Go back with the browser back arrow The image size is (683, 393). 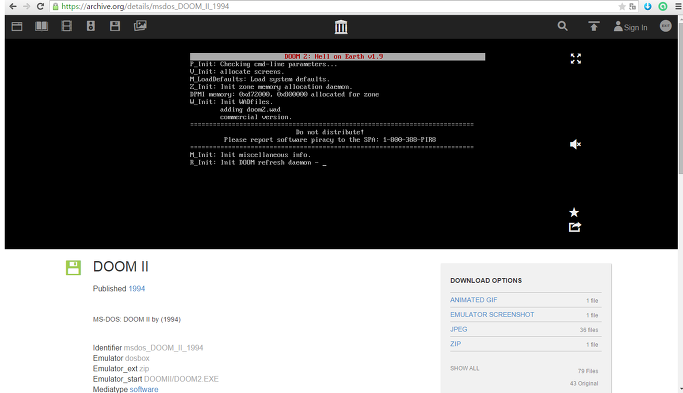(13, 6)
